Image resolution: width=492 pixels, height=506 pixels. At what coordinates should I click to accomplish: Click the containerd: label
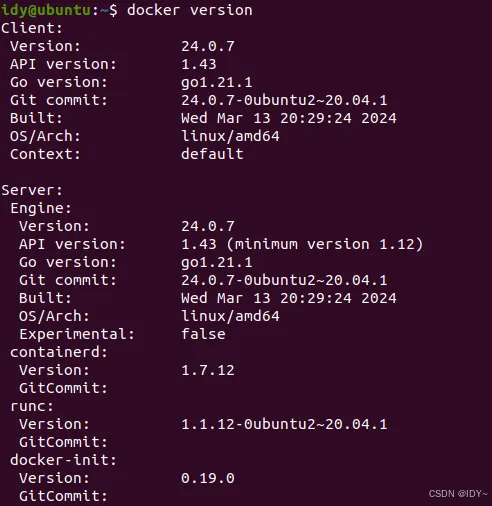point(59,352)
